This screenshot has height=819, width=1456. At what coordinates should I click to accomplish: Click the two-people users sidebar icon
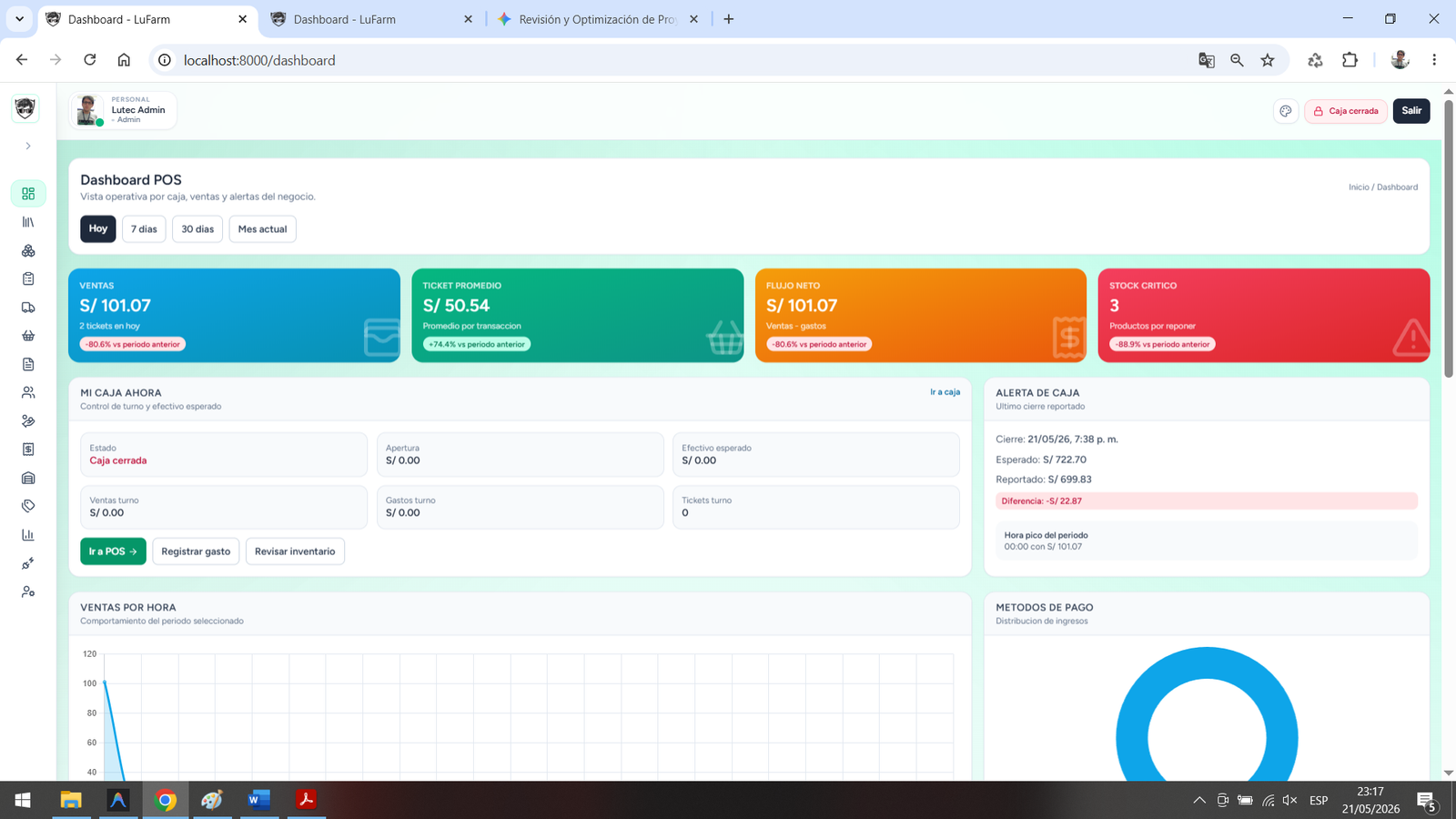tap(28, 392)
